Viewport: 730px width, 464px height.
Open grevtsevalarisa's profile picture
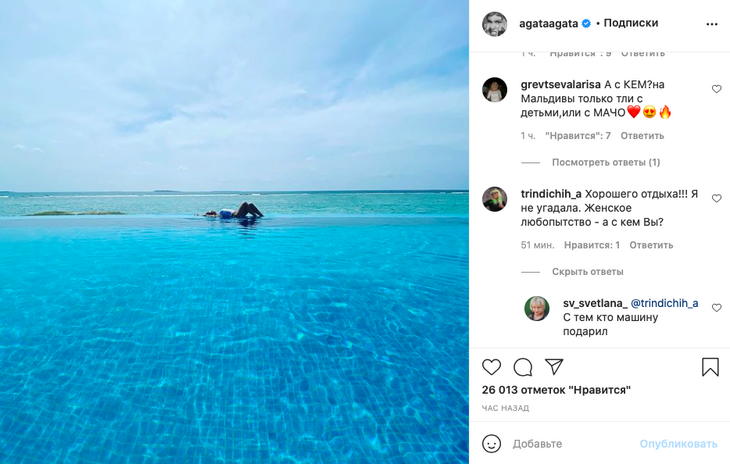click(x=495, y=90)
